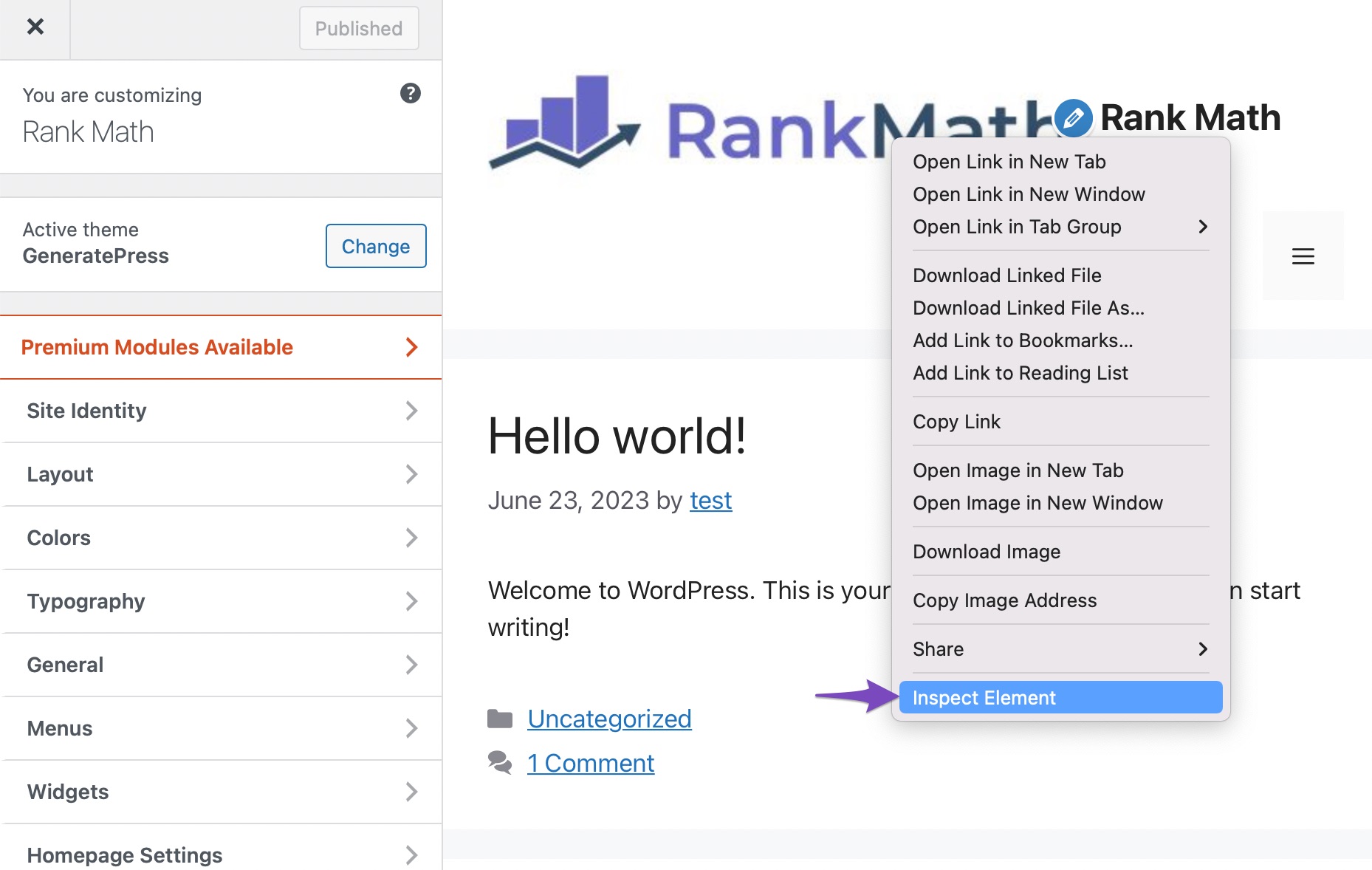The image size is (1372, 870).
Task: Click the test author link
Action: pyautogui.click(x=710, y=501)
